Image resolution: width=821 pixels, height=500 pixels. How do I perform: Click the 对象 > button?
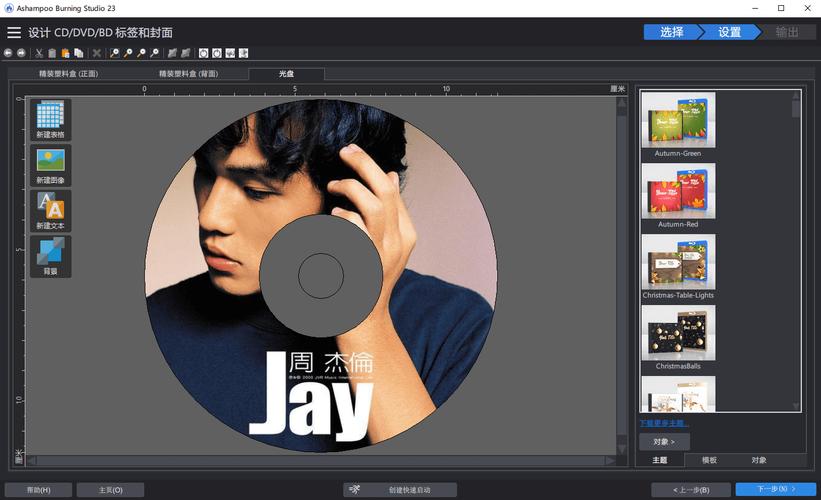point(664,442)
